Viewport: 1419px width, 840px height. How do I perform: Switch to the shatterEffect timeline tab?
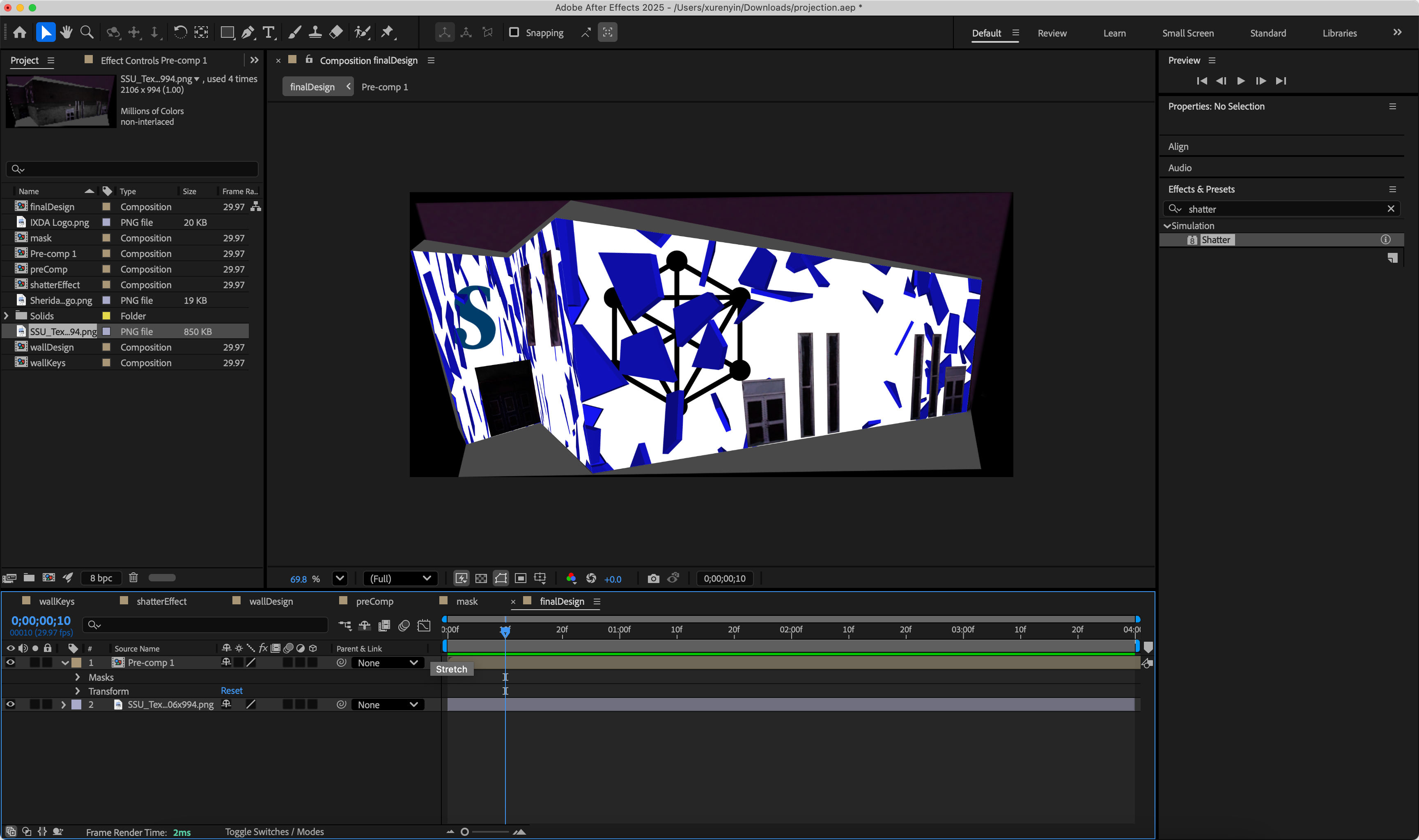click(x=162, y=601)
